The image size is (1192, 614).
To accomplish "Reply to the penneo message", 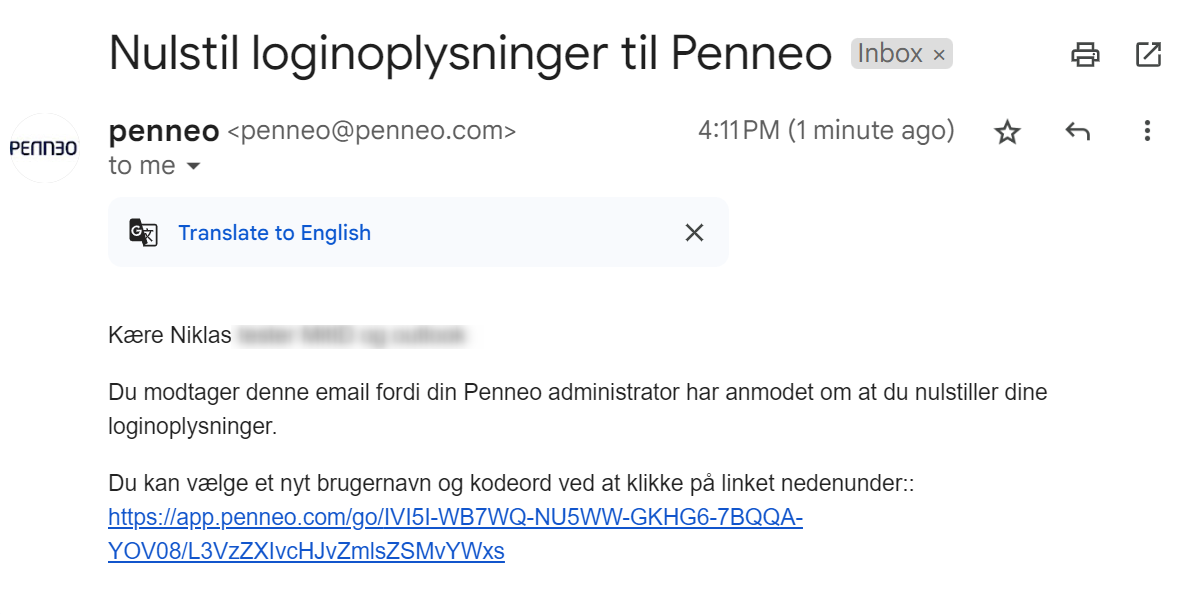I will [1077, 132].
